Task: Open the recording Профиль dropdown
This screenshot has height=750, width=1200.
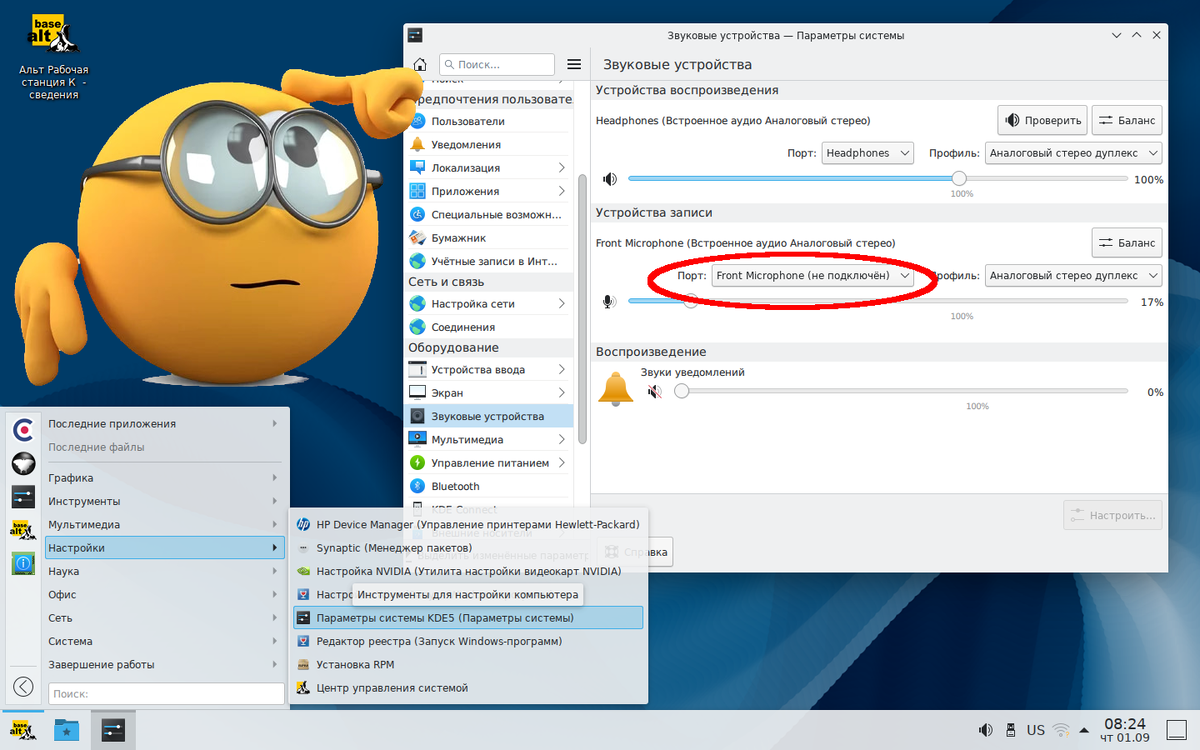Action: point(1074,275)
